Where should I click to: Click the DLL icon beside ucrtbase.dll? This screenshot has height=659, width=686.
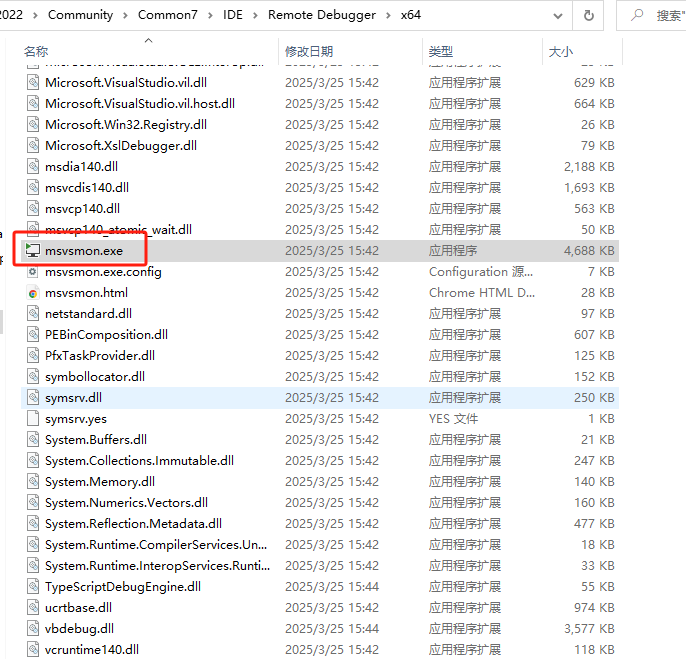pyautogui.click(x=33, y=607)
